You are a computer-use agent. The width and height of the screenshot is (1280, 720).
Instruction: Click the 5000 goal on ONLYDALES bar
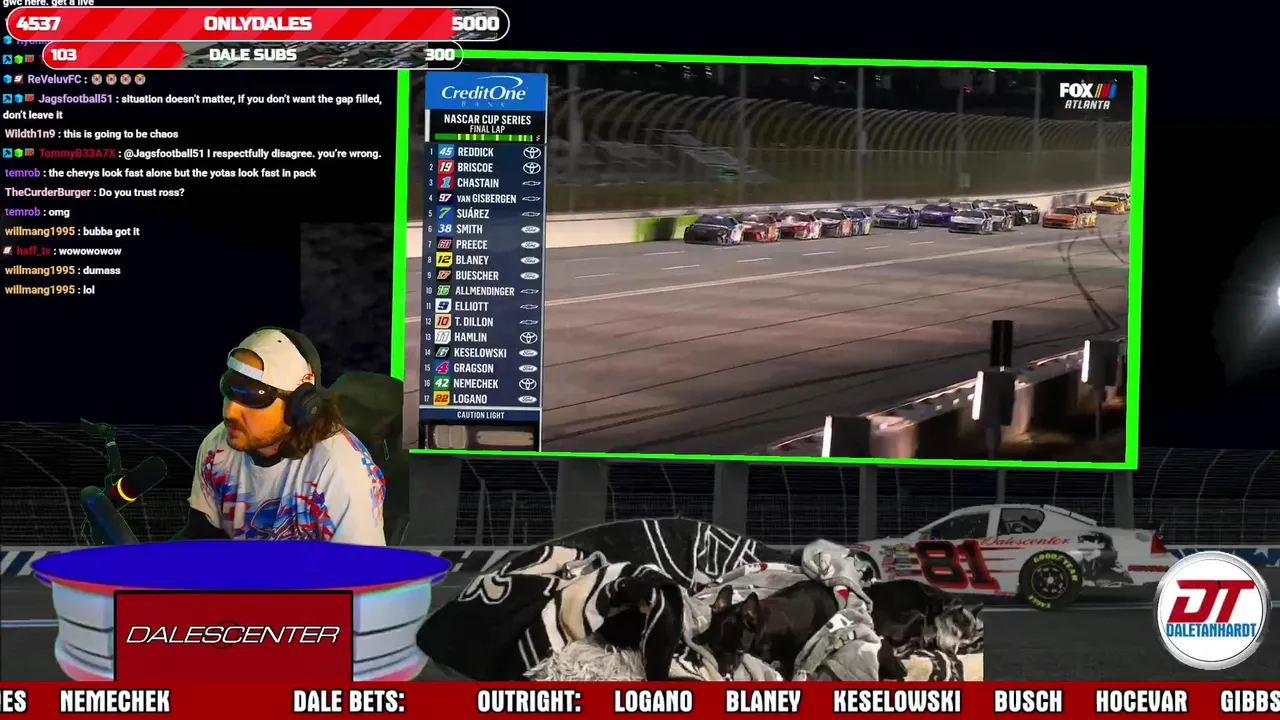coord(475,24)
